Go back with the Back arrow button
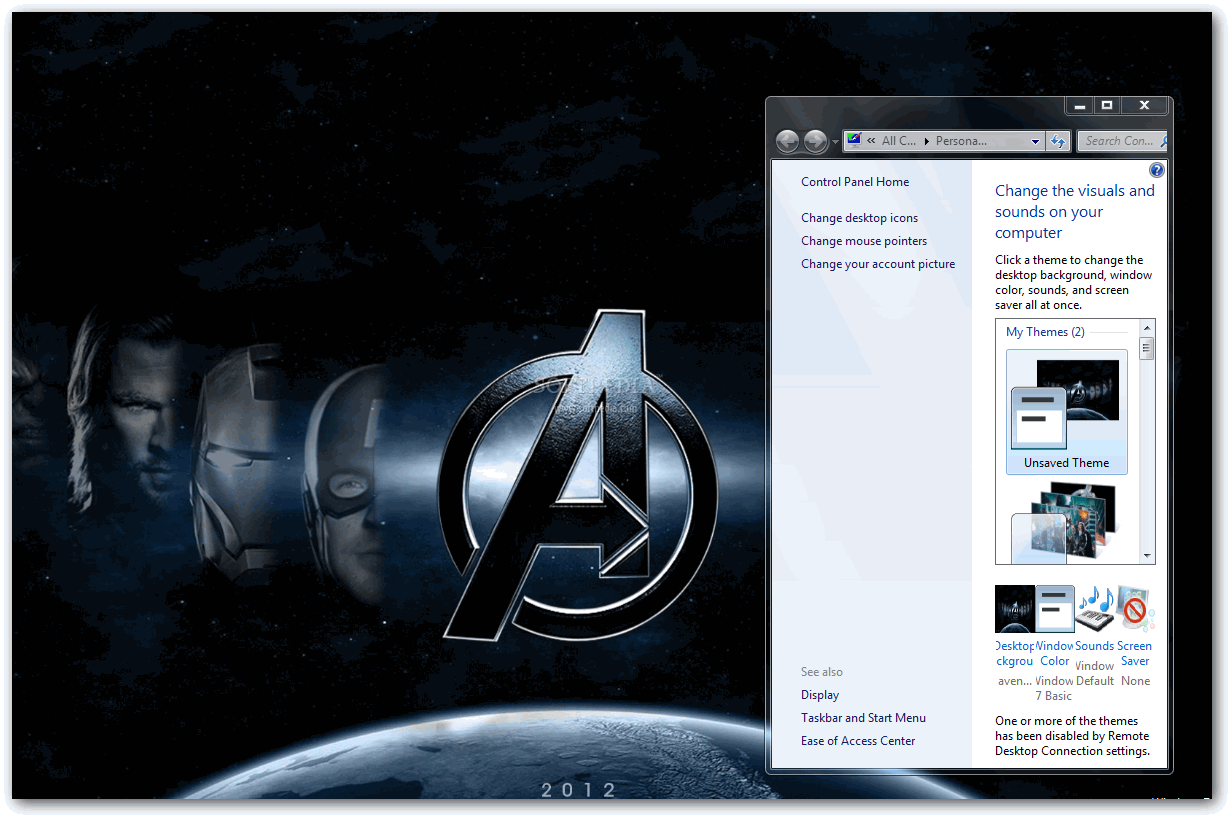This screenshot has width=1232, height=819. pos(787,141)
